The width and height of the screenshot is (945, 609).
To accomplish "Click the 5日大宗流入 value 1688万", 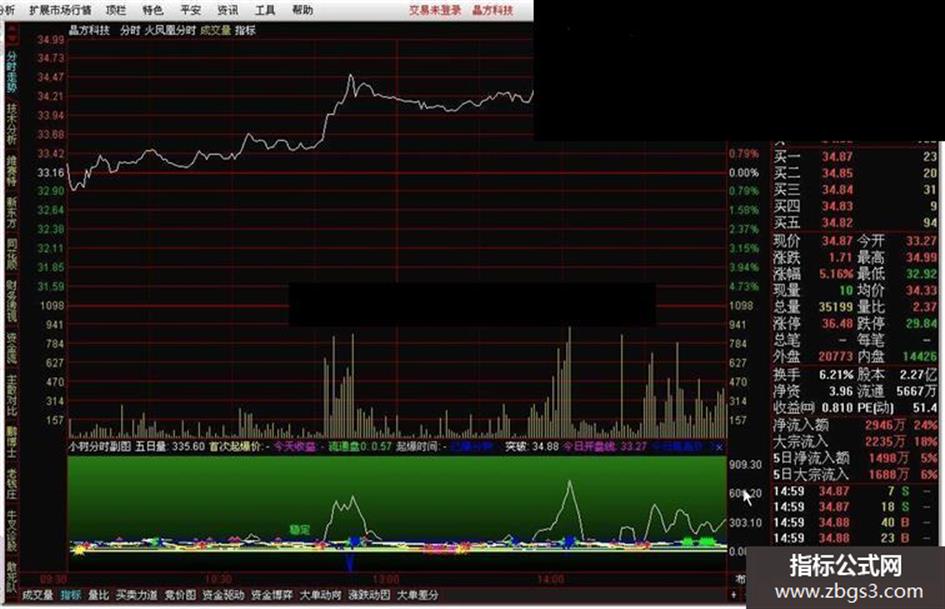I will click(888, 475).
